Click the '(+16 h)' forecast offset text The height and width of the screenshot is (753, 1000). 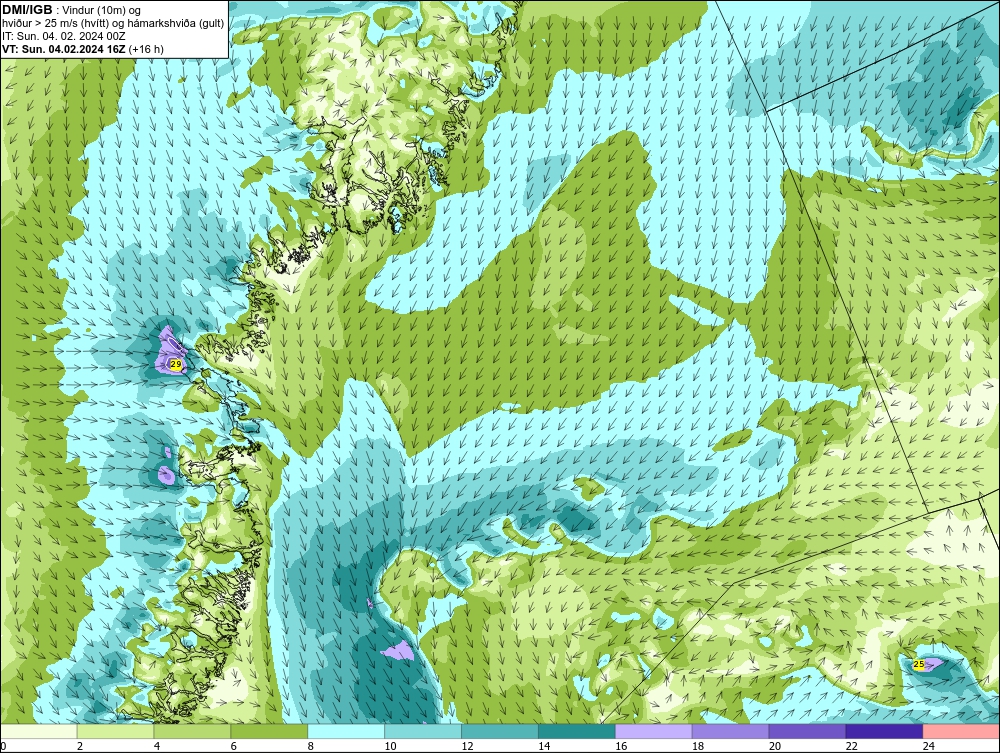(x=146, y=49)
